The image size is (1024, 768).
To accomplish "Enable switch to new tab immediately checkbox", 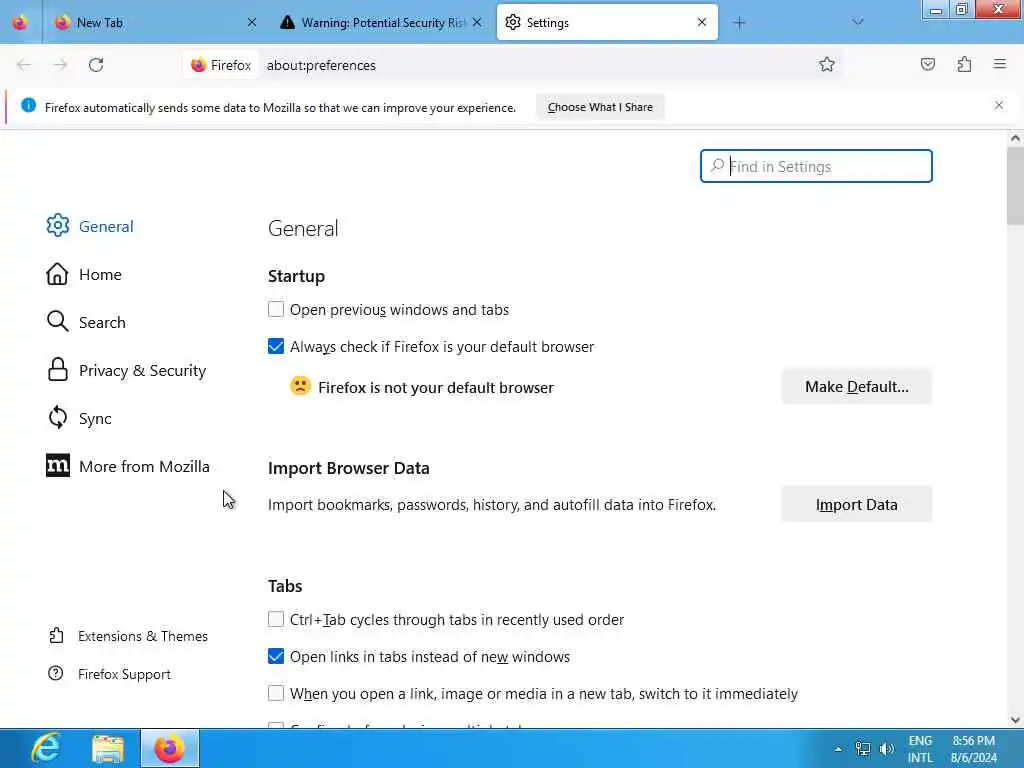I will tap(276, 693).
